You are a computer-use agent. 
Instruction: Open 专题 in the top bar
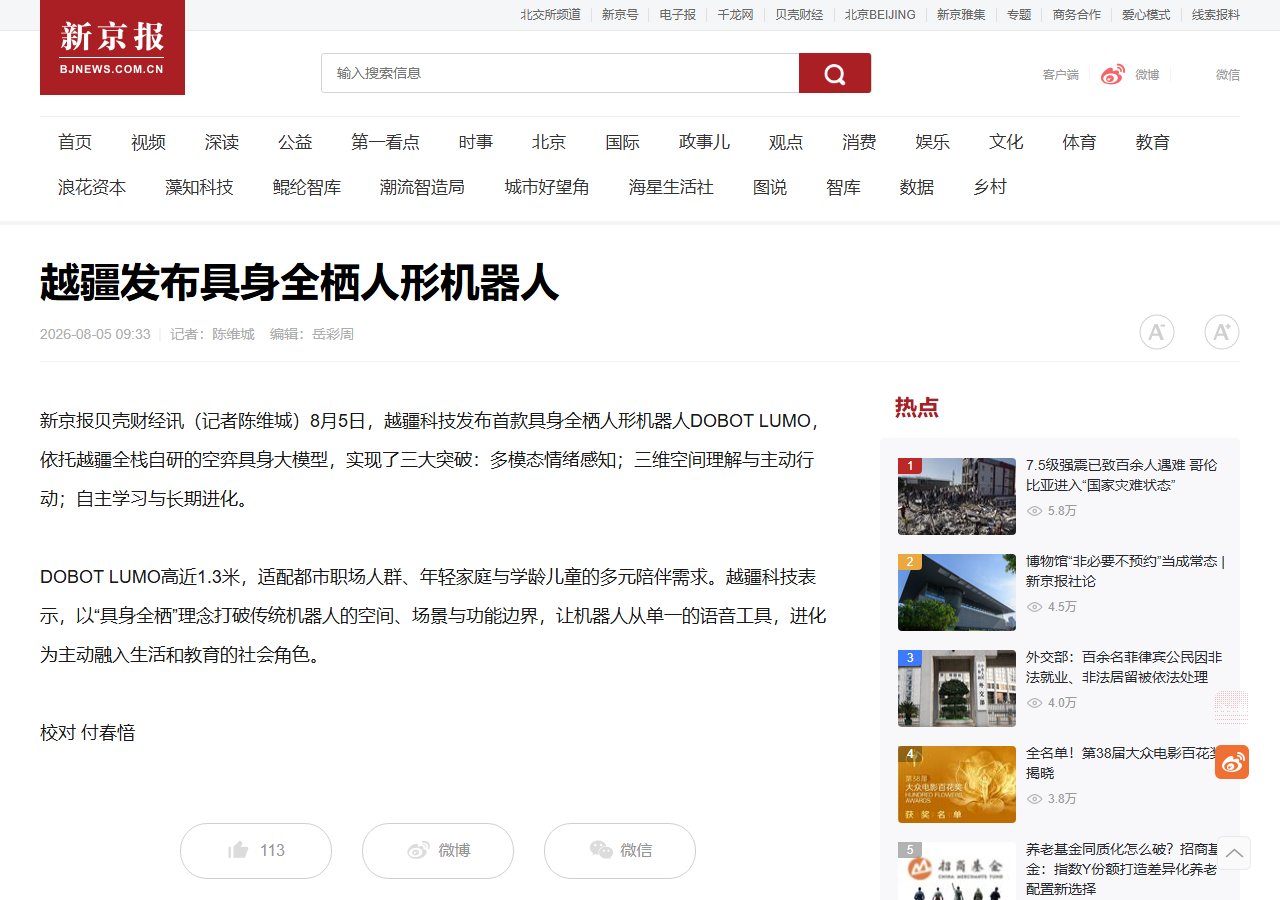pyautogui.click(x=1019, y=15)
